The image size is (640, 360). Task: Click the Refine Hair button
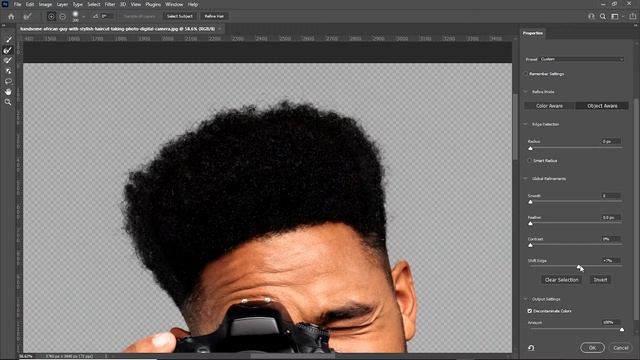(x=214, y=16)
